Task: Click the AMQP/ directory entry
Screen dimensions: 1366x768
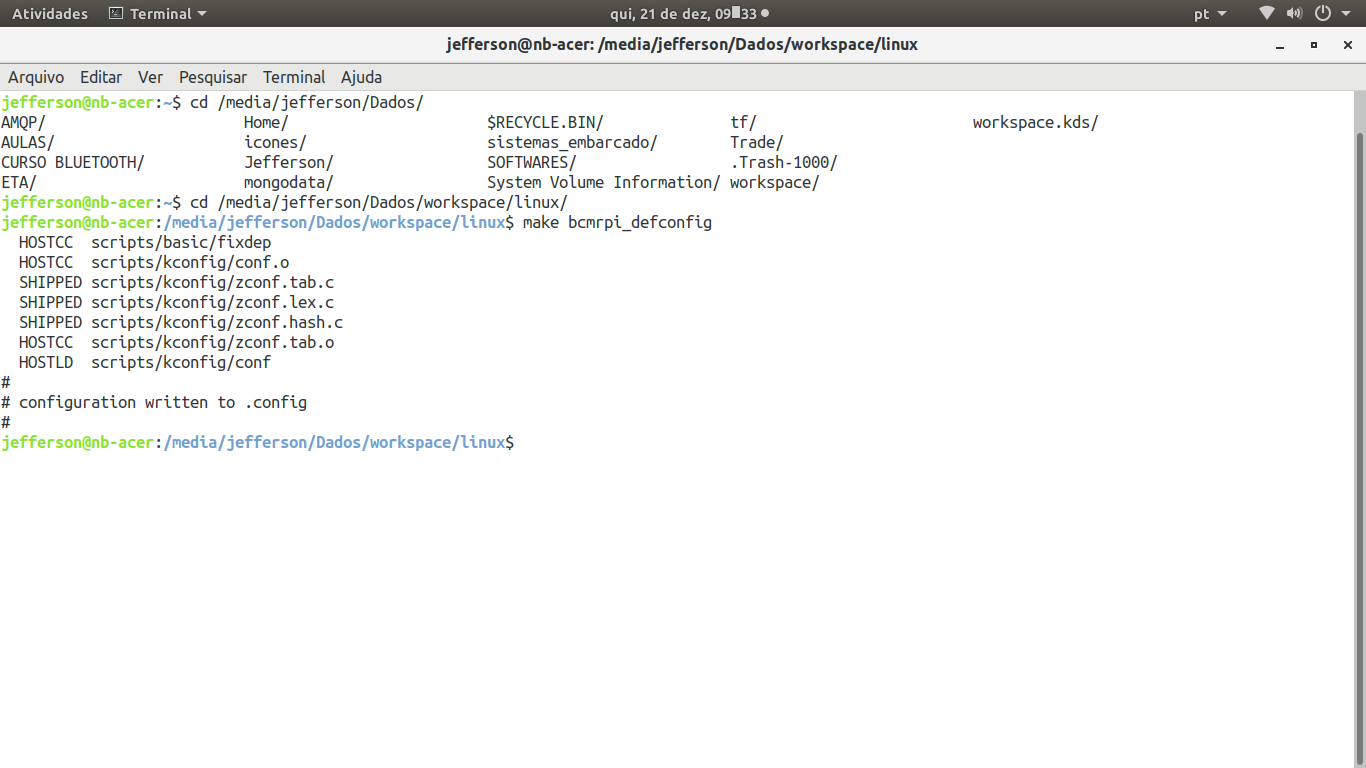Action: point(23,122)
